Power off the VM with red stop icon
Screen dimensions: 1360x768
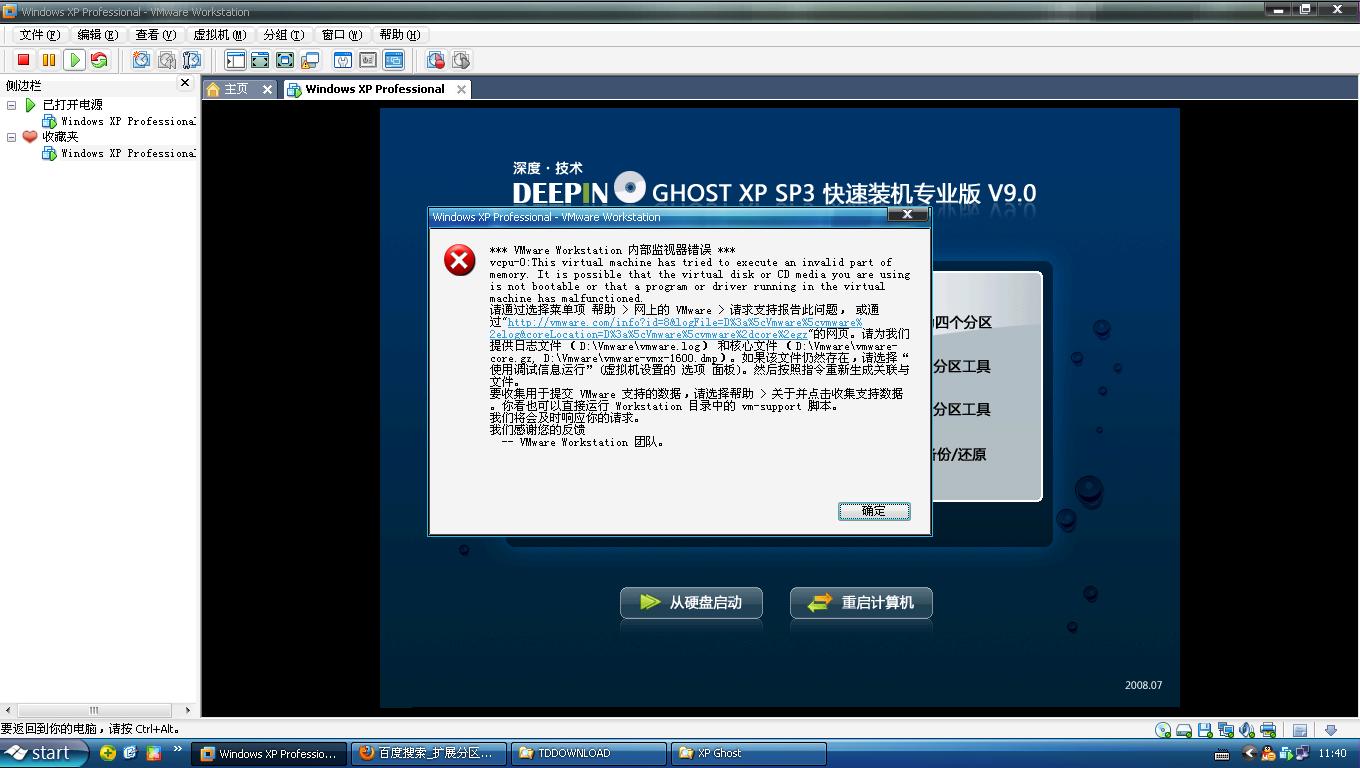[23, 60]
